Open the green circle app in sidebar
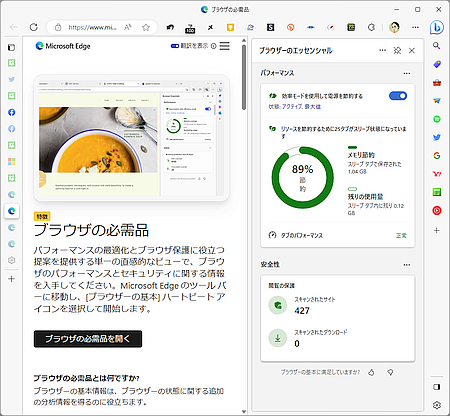 [437, 119]
